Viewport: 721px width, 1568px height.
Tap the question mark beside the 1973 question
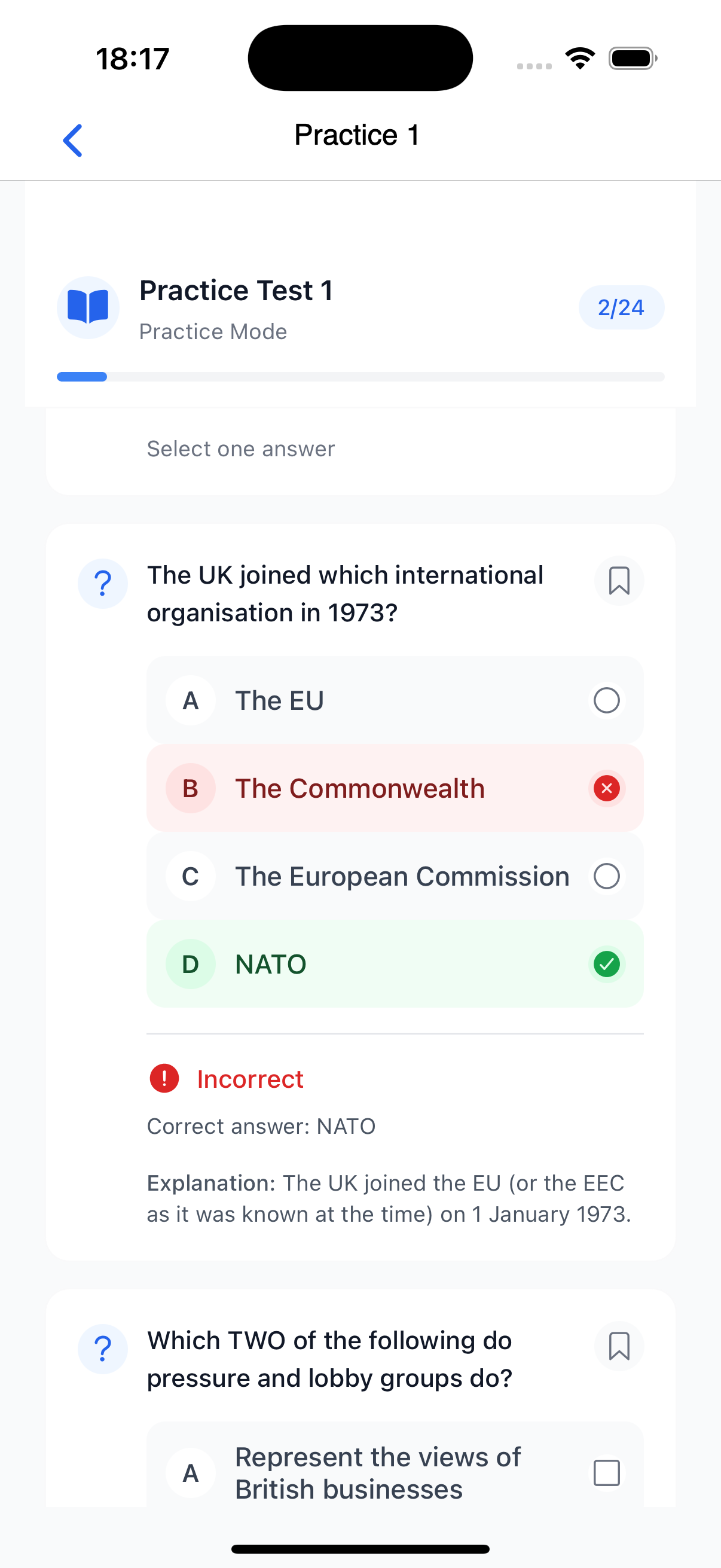pyautogui.click(x=103, y=583)
